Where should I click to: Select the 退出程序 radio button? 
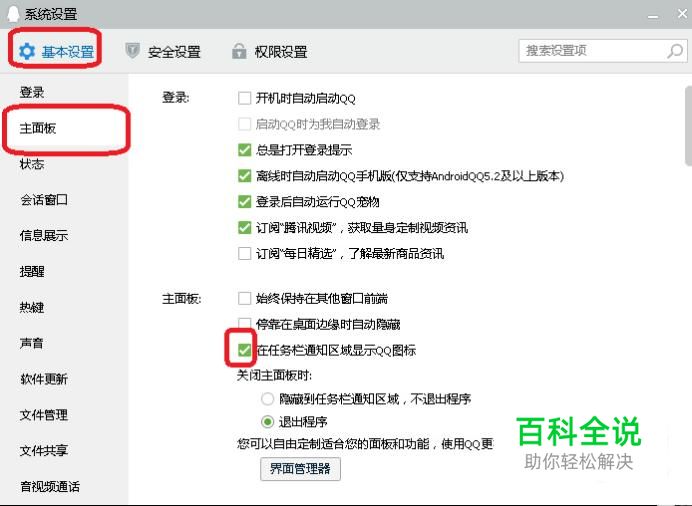pyautogui.click(x=267, y=422)
